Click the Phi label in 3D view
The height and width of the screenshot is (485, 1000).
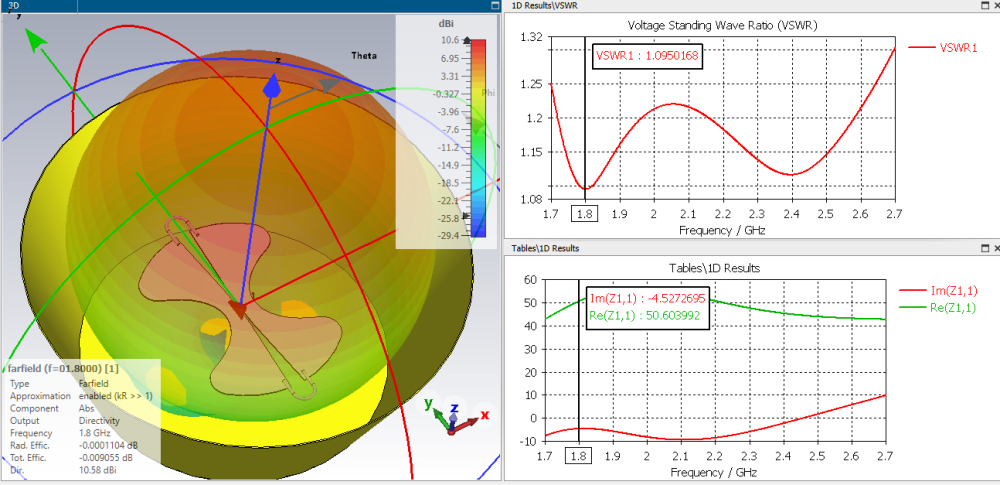[488, 93]
